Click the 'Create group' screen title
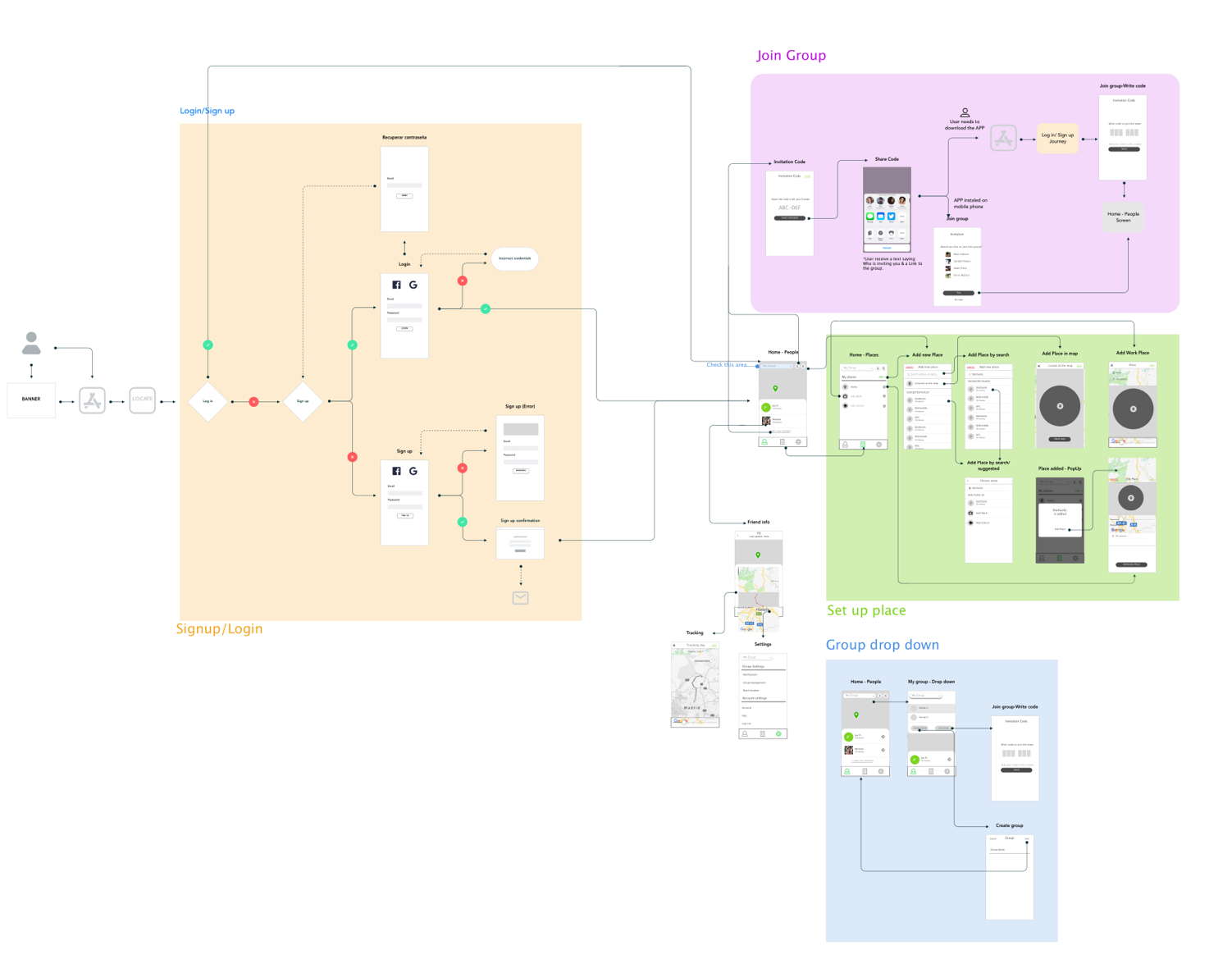The height and width of the screenshot is (959, 1232). click(1009, 825)
